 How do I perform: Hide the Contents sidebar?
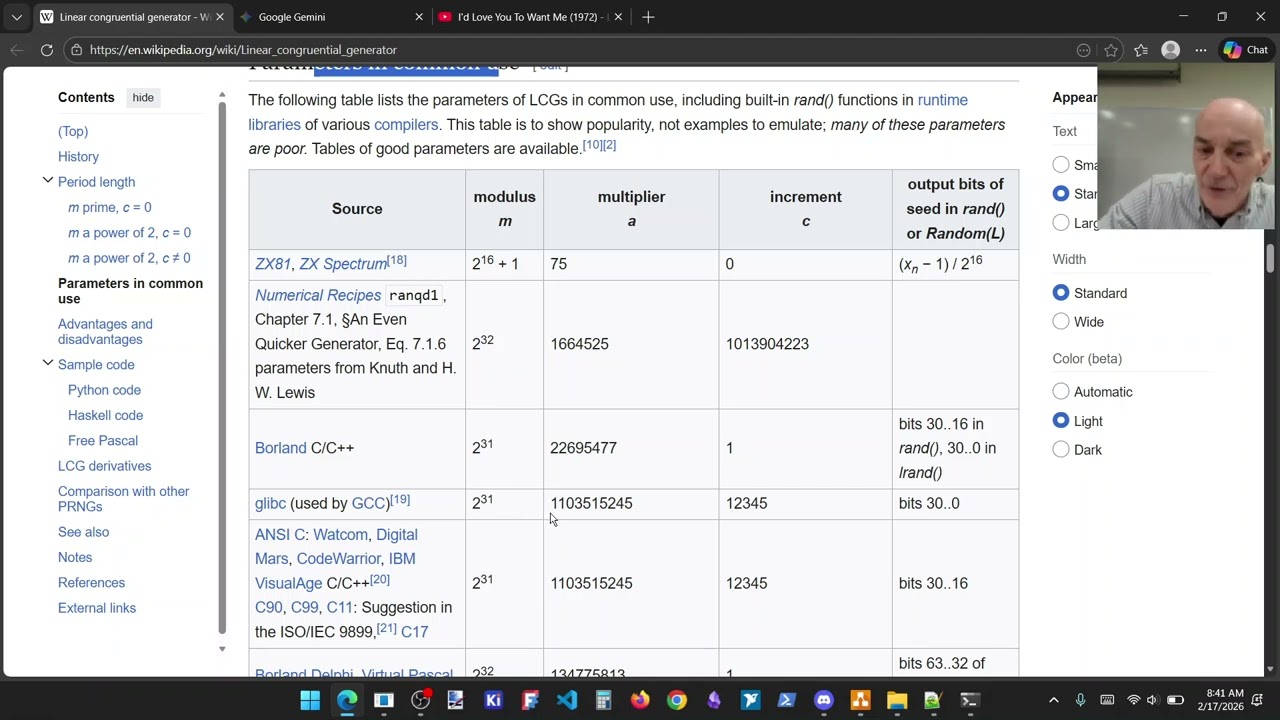[x=143, y=98]
